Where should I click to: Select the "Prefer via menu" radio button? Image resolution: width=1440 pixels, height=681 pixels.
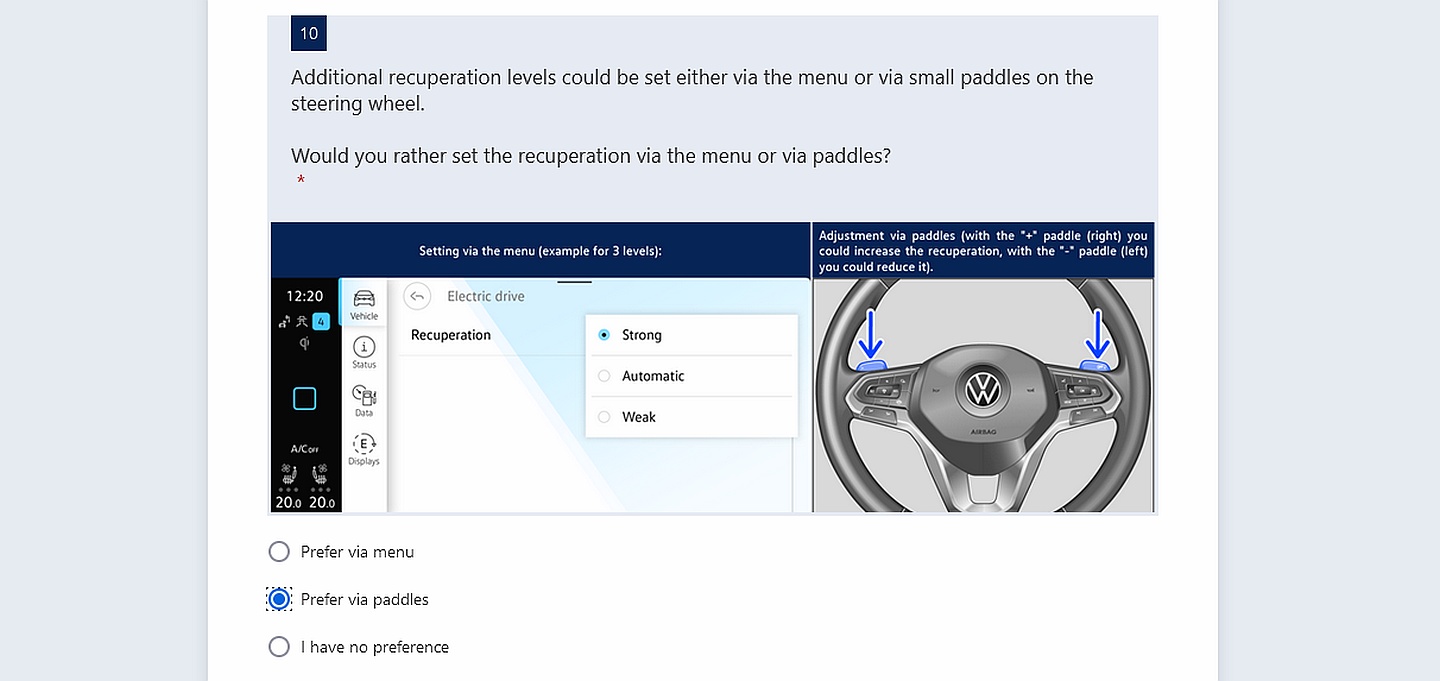pyautogui.click(x=279, y=552)
